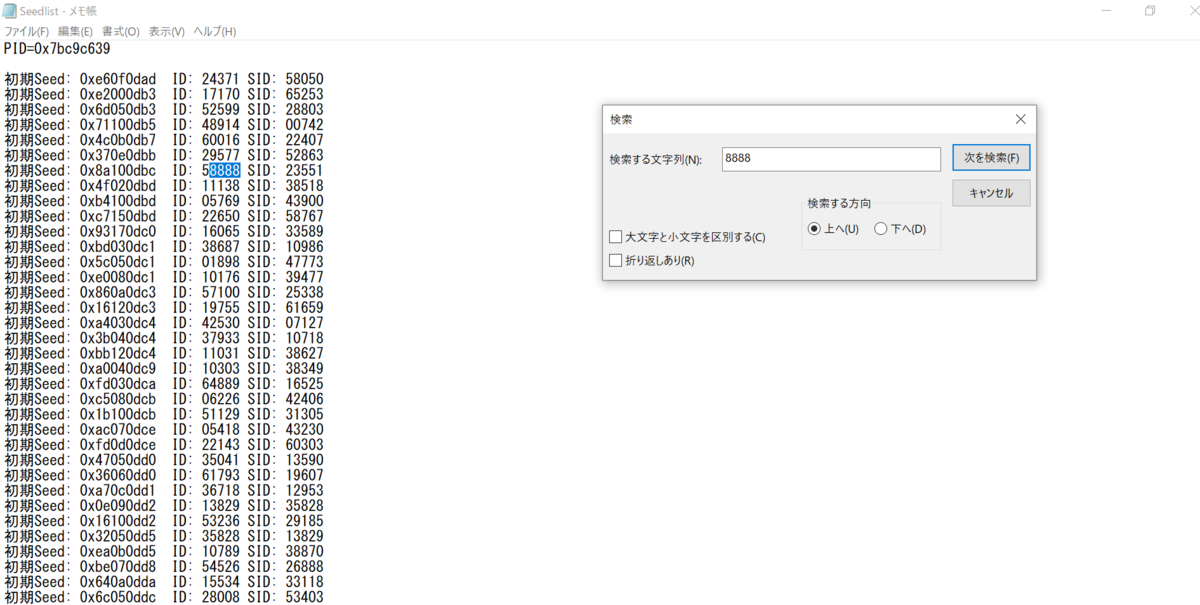The height and width of the screenshot is (605, 1200).
Task: Click seed 0xb4100dbd
Action: pyautogui.click(x=118, y=201)
